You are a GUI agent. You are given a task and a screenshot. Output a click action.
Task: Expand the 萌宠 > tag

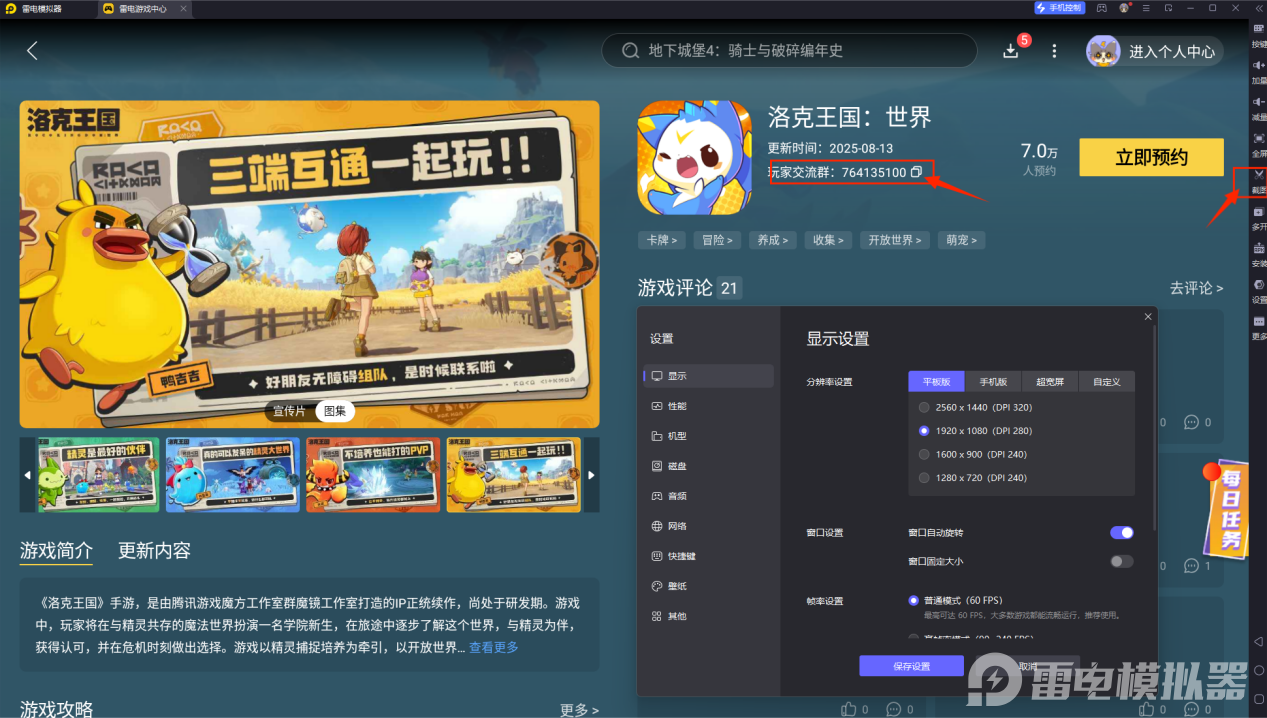[x=962, y=240]
